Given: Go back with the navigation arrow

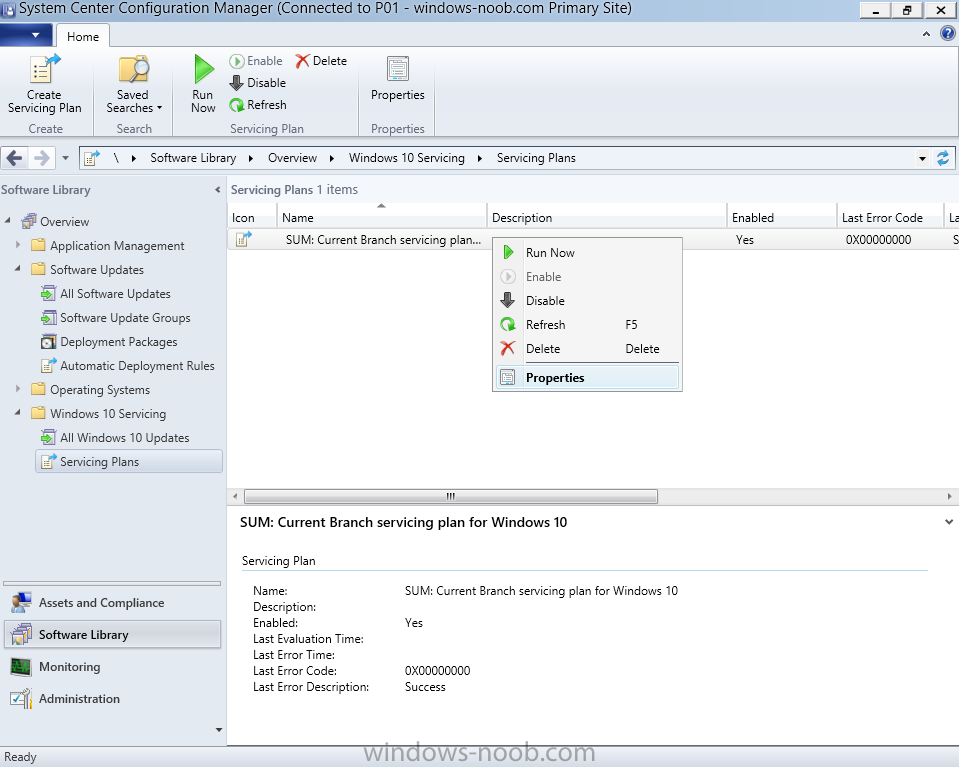Looking at the screenshot, I should [x=15, y=158].
